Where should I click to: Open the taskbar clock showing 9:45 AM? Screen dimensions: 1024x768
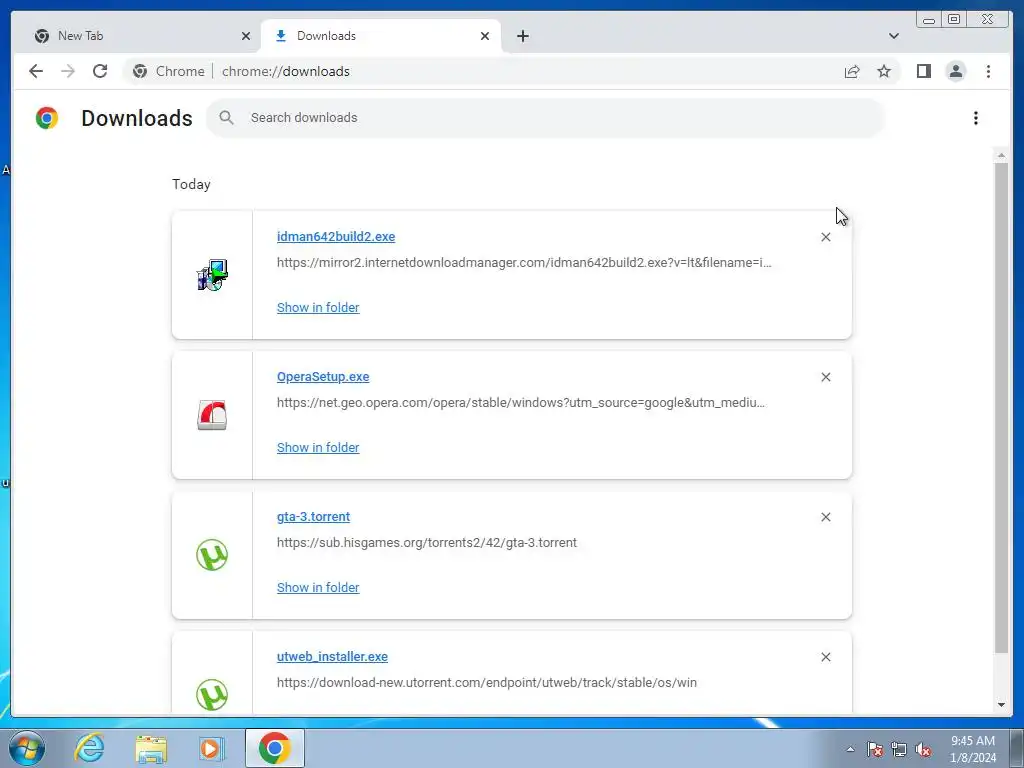point(972,749)
